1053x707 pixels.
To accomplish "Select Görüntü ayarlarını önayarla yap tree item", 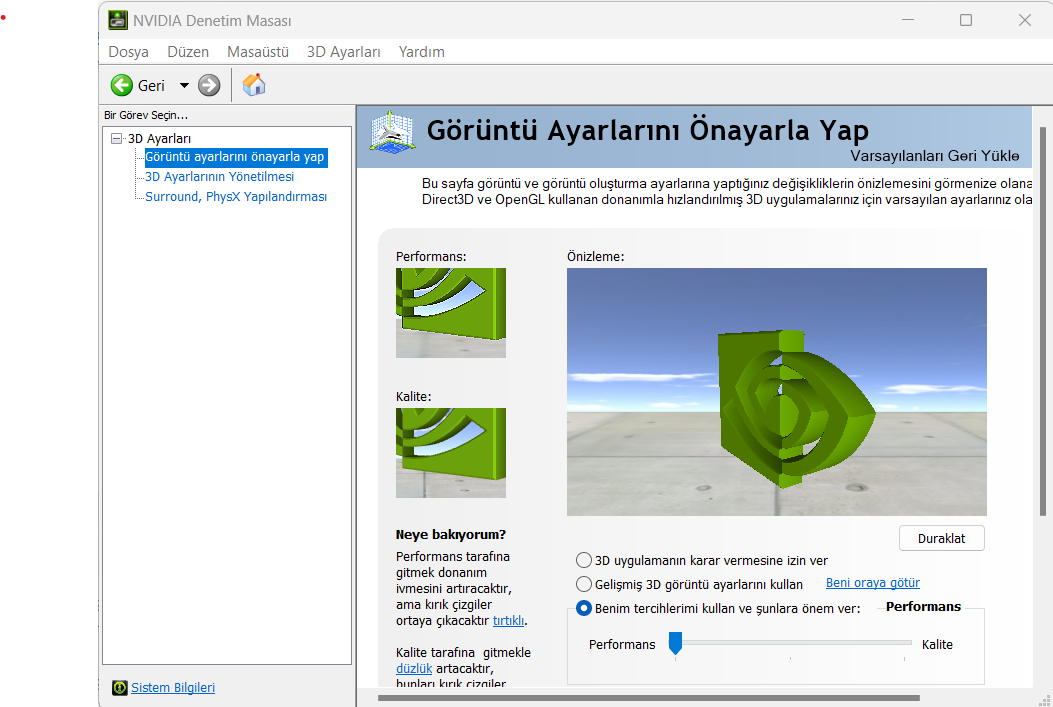I will point(236,157).
